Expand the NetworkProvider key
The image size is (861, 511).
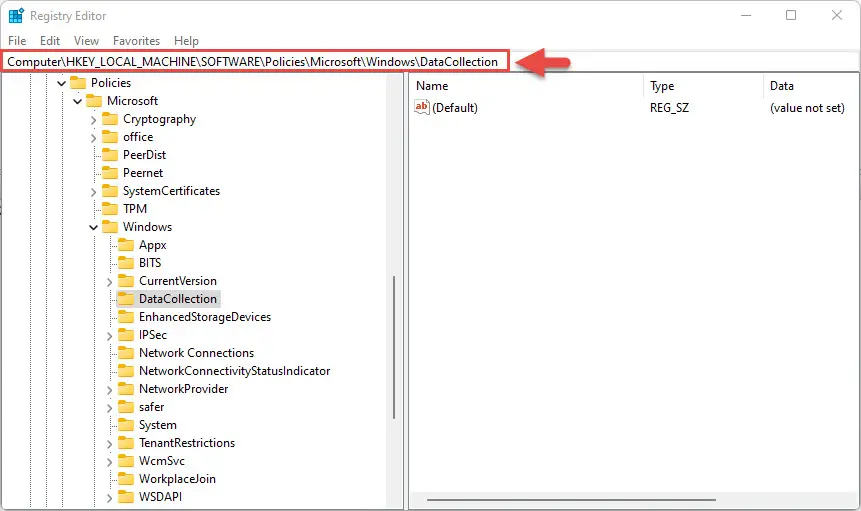tap(109, 390)
